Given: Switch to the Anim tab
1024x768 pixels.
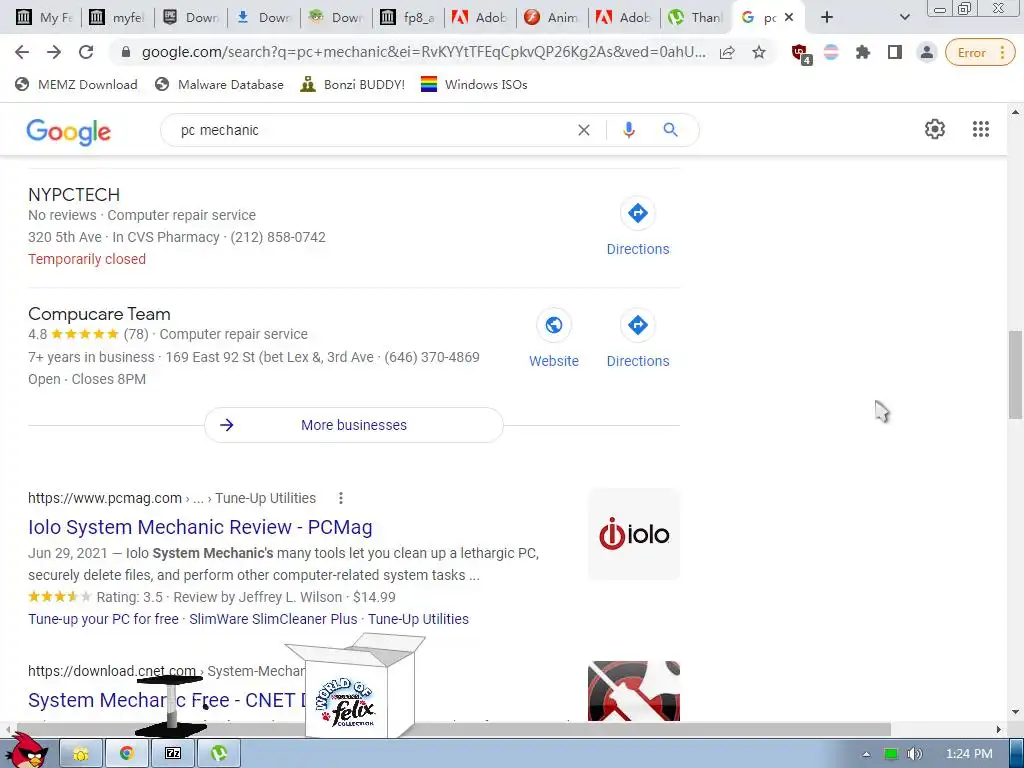Looking at the screenshot, I should (552, 18).
